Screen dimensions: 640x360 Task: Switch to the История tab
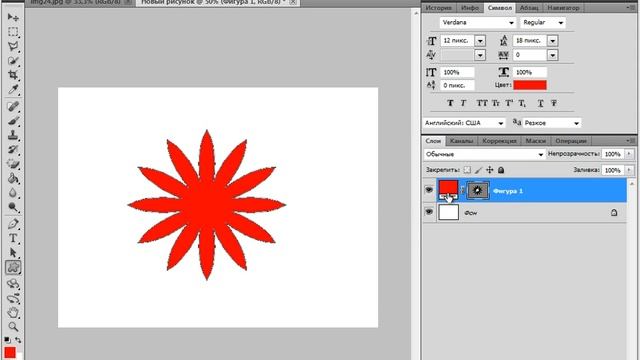point(438,8)
